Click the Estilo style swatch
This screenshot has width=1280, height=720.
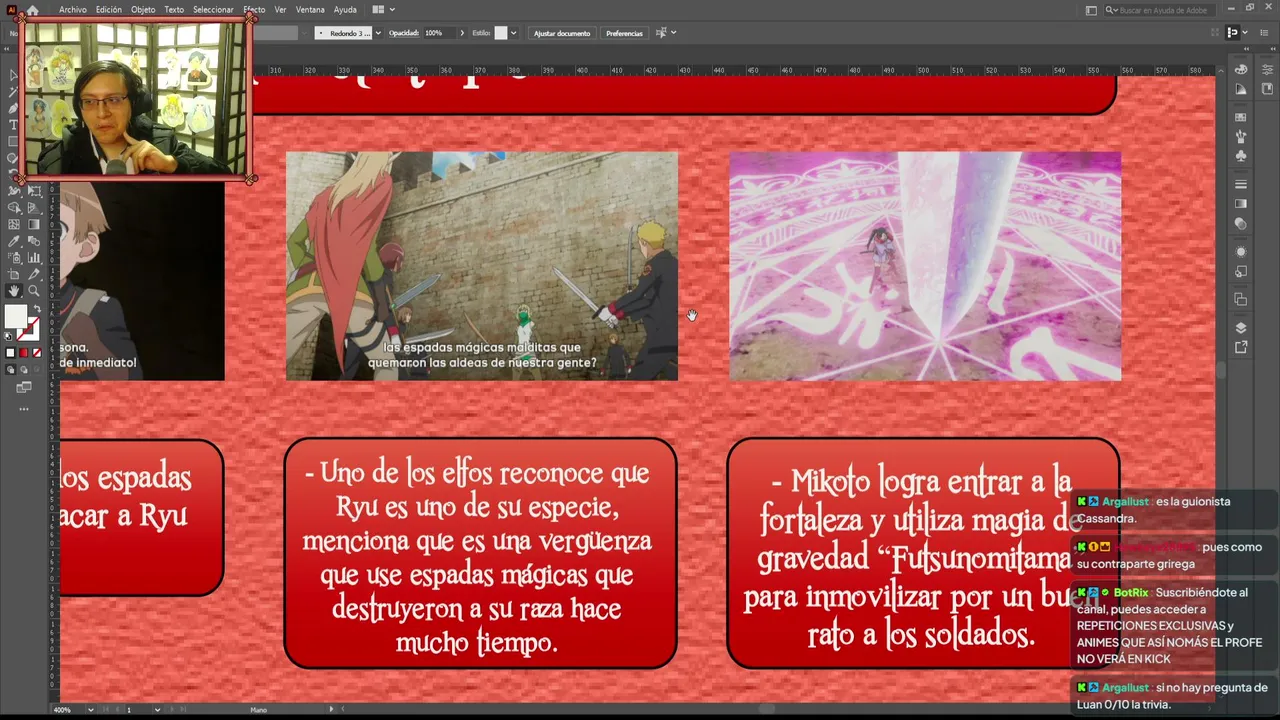[x=501, y=33]
